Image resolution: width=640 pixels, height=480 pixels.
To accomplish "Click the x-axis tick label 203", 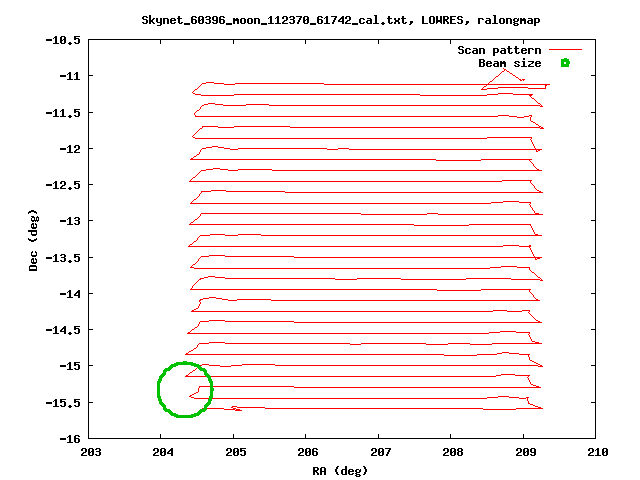I will pos(91,452).
